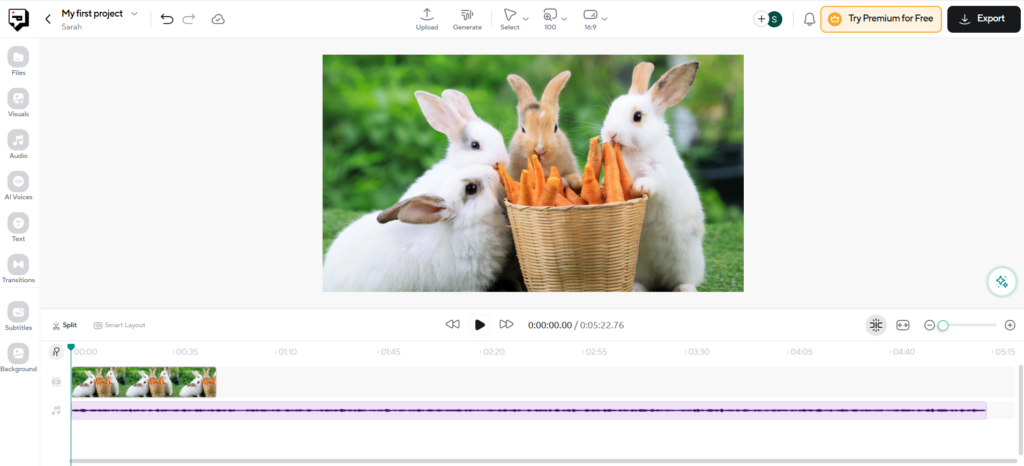The width and height of the screenshot is (1024, 466).
Task: Click the cloud save status icon
Action: [x=218, y=19]
